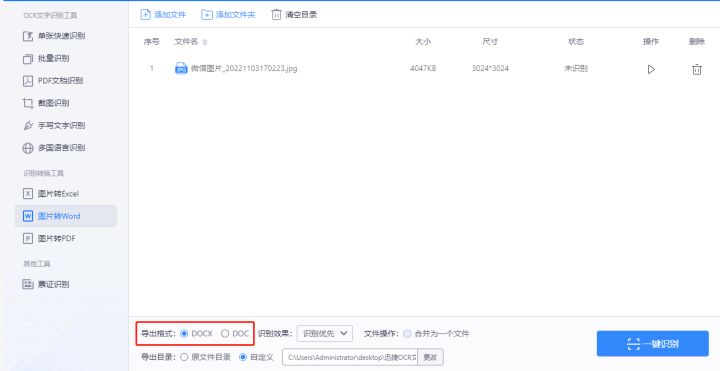720x371 pixels.
Task: Click the 添加文件 label
Action: click(x=170, y=15)
